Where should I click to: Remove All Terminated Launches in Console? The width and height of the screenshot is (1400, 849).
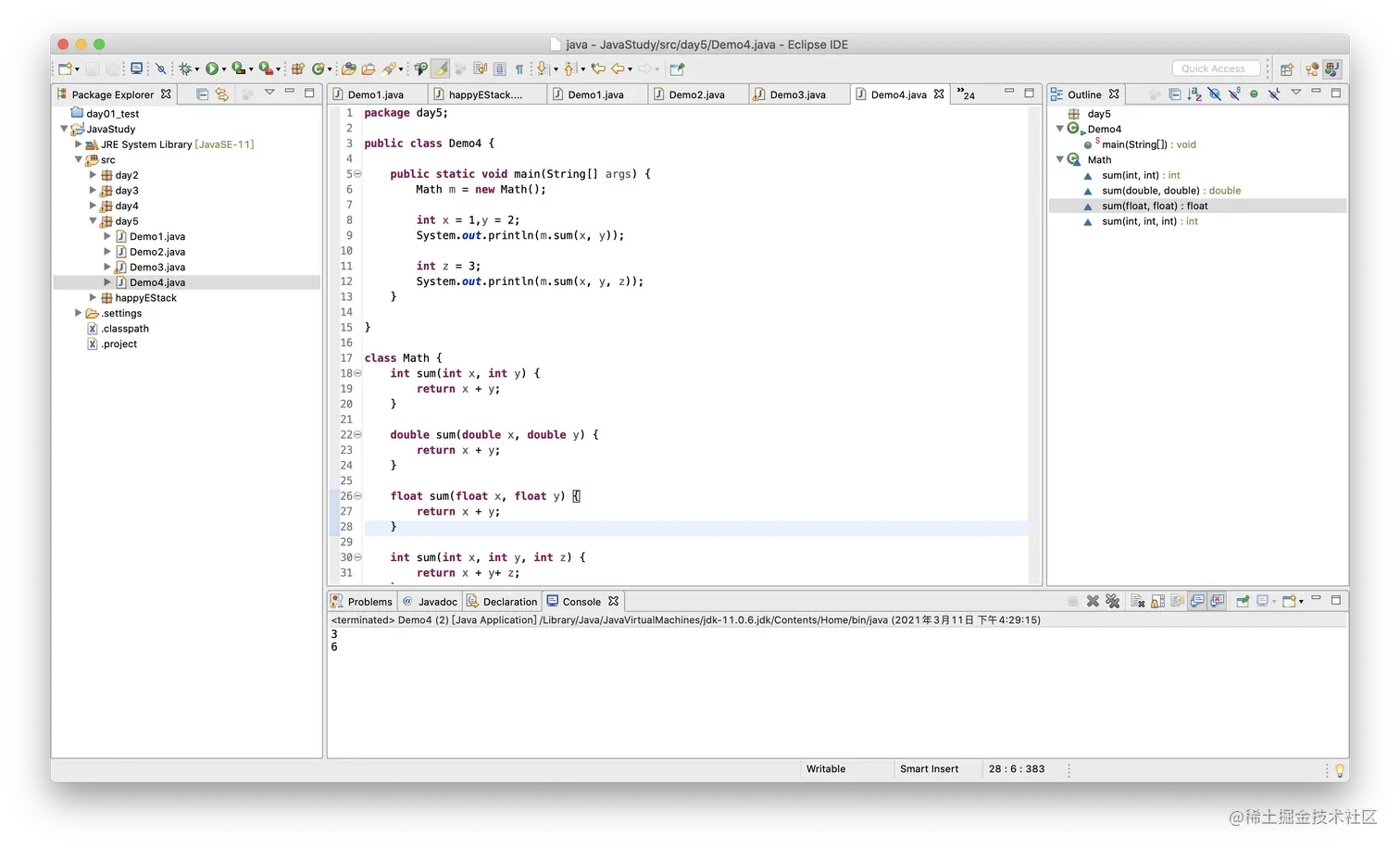point(1113,601)
